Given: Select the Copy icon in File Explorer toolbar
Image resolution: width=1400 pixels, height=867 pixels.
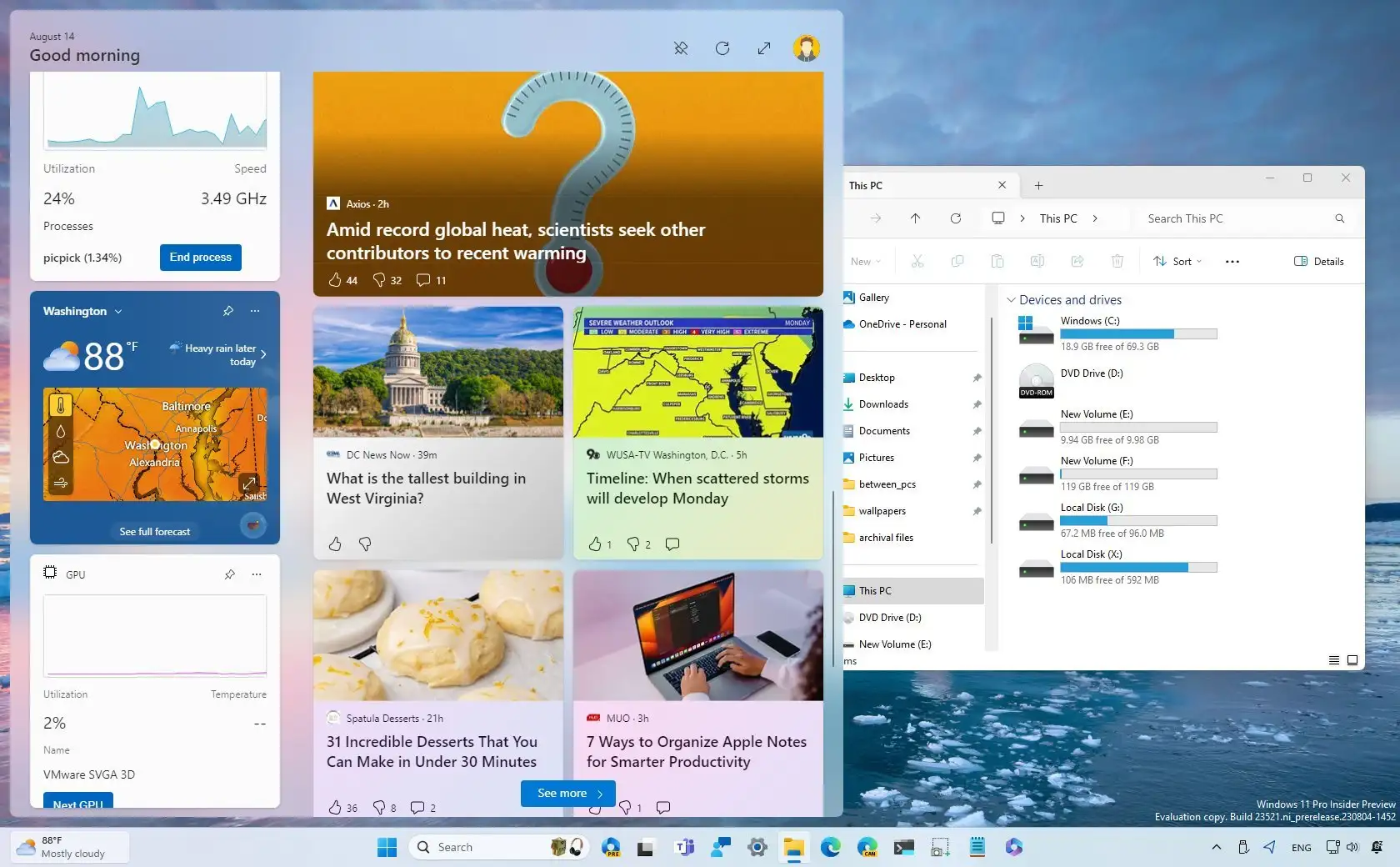Looking at the screenshot, I should [957, 261].
